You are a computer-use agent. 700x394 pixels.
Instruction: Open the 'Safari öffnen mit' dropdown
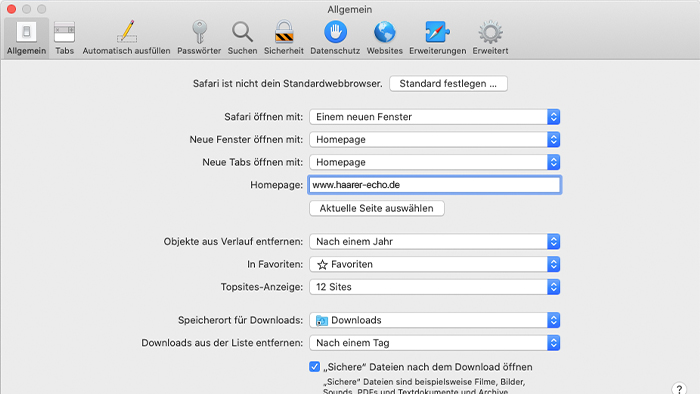coord(434,117)
